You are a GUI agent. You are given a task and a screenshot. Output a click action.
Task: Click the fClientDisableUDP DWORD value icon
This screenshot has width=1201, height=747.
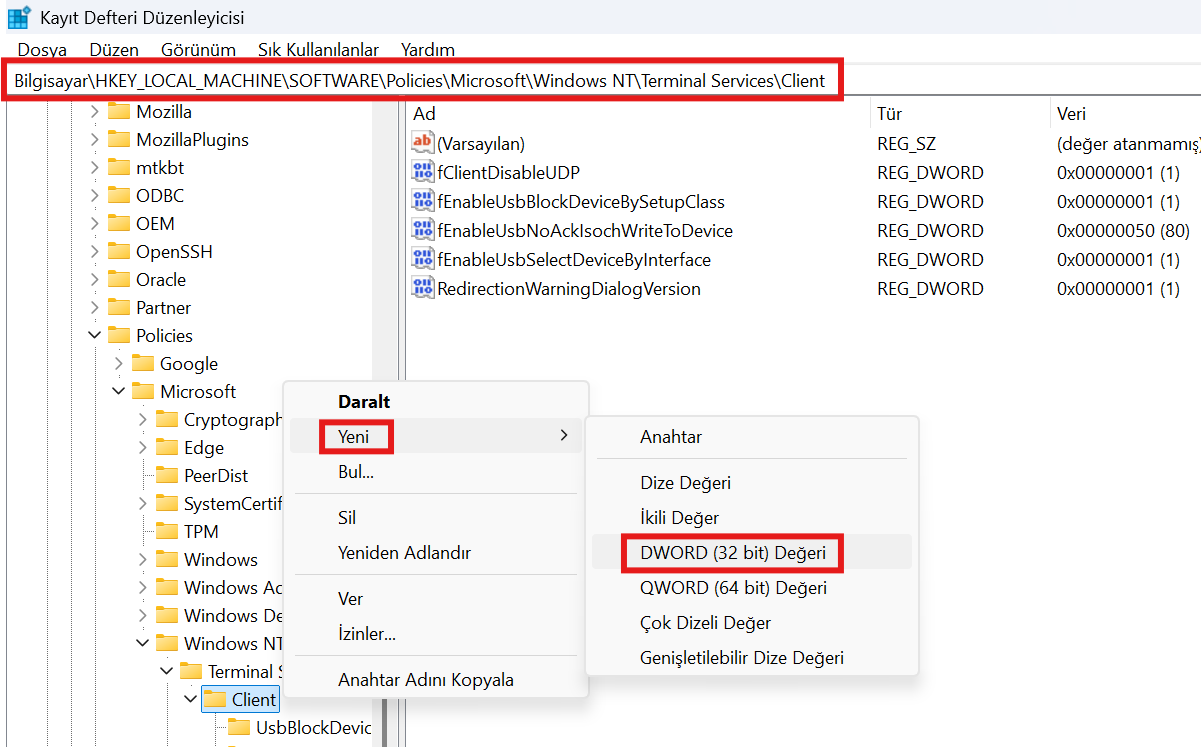click(x=423, y=173)
